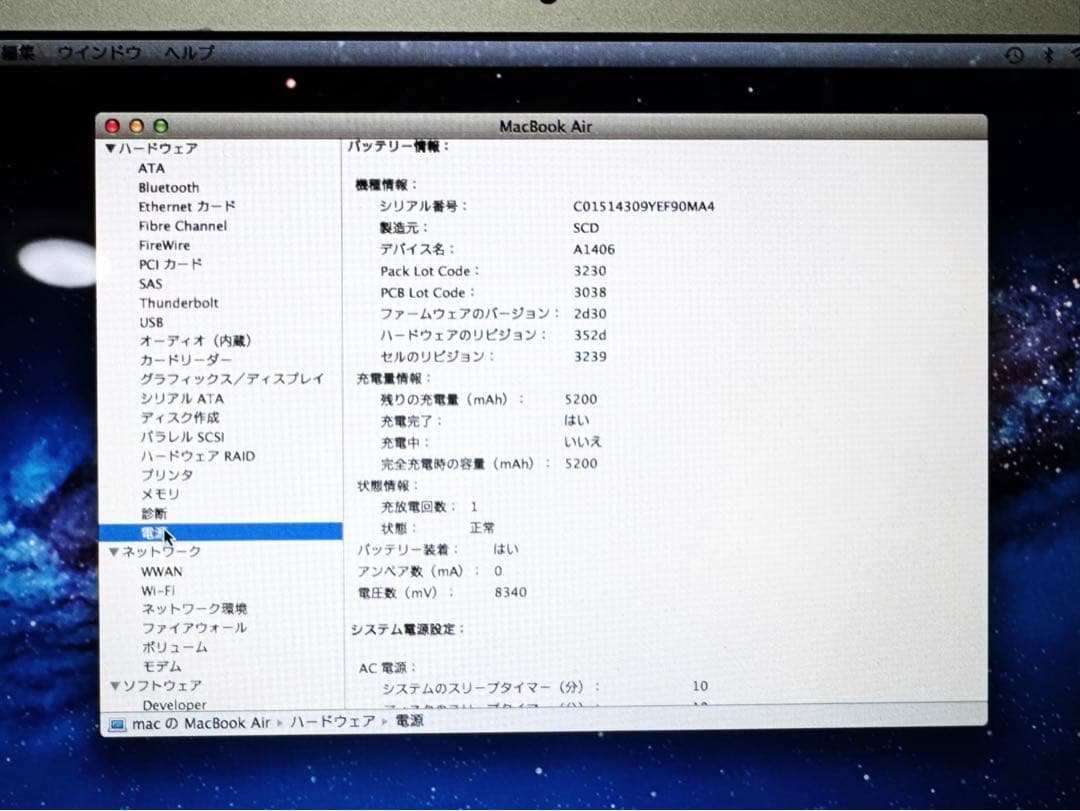The width and height of the screenshot is (1080, 811).
Task: Select PCI カード in the sidebar
Action: [x=171, y=265]
